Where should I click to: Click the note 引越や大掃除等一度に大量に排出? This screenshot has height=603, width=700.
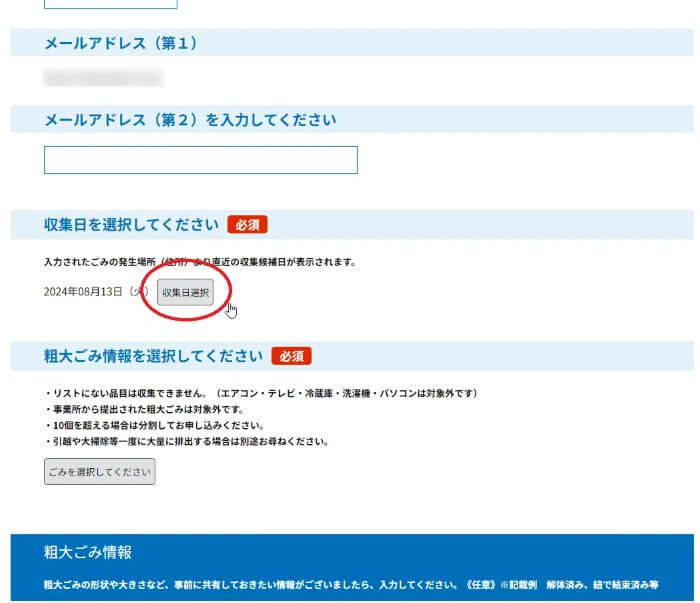[x=187, y=441]
